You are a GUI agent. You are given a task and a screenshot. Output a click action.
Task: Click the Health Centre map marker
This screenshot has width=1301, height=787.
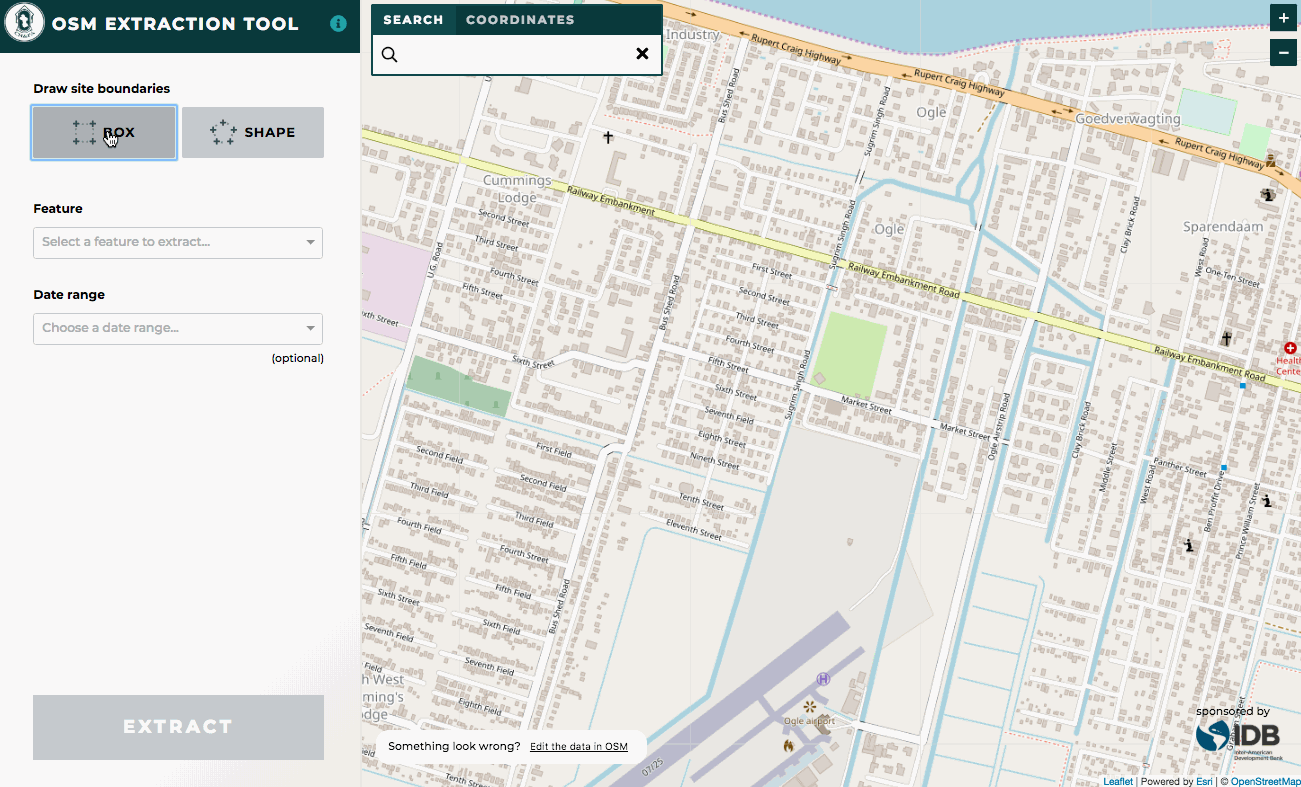click(x=1290, y=348)
